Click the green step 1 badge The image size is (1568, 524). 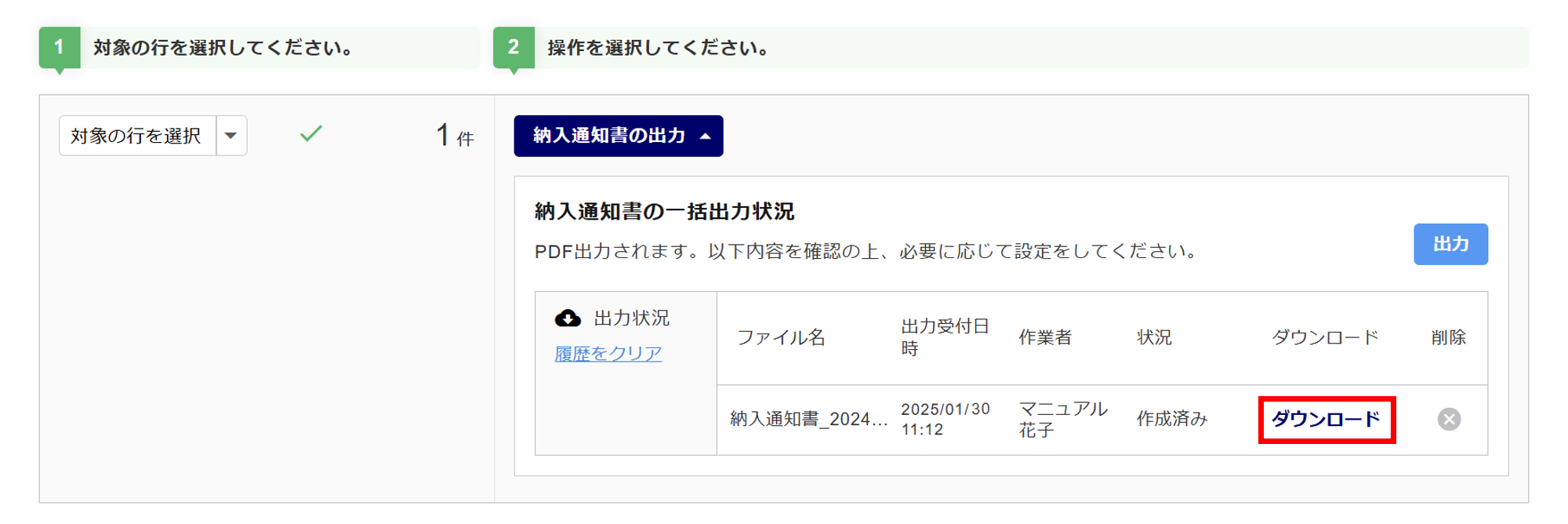pyautogui.click(x=59, y=48)
